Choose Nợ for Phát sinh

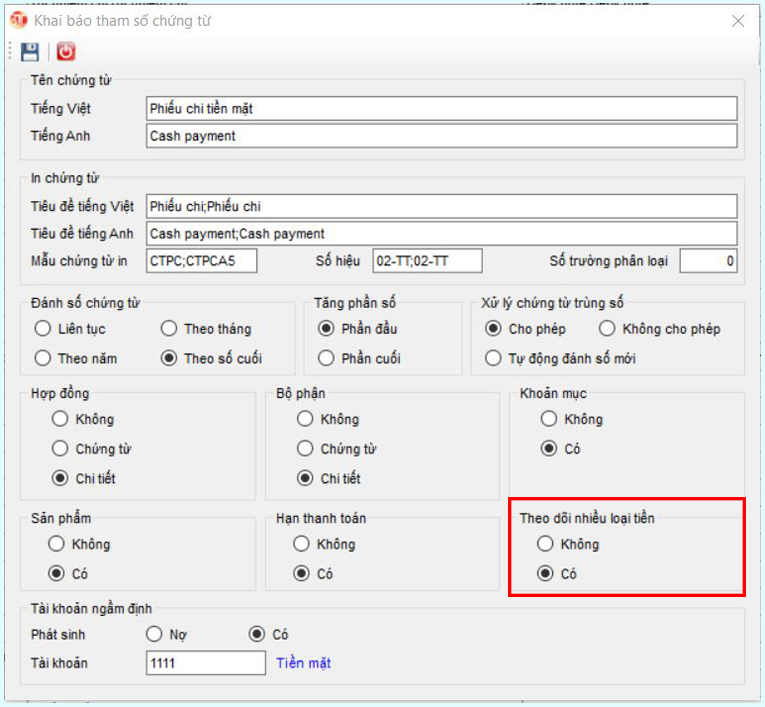pyautogui.click(x=154, y=634)
